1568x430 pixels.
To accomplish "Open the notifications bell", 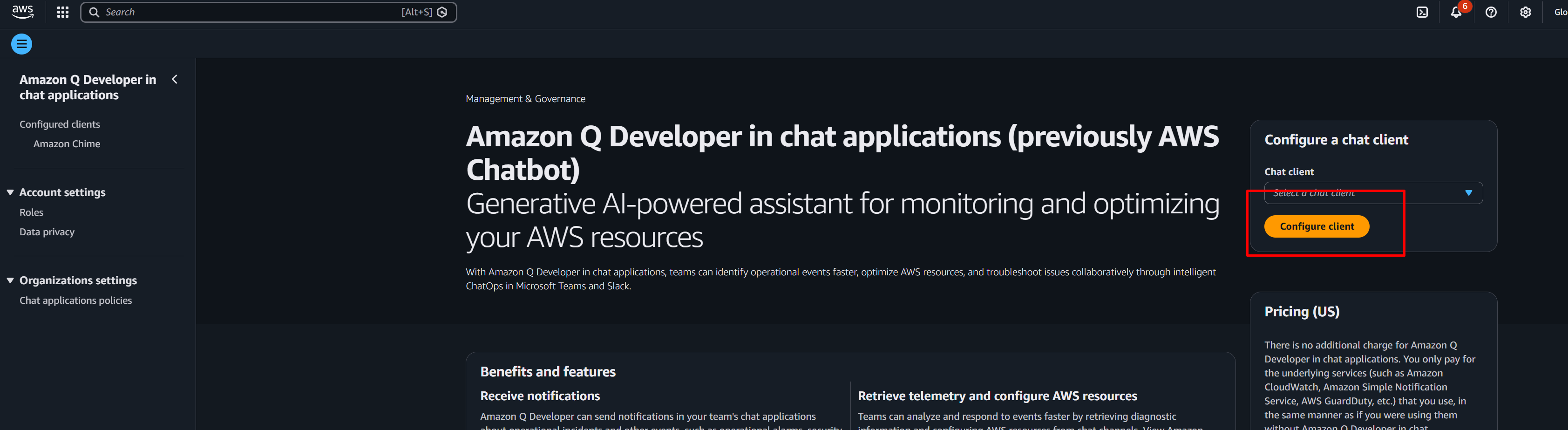I will (1455, 12).
